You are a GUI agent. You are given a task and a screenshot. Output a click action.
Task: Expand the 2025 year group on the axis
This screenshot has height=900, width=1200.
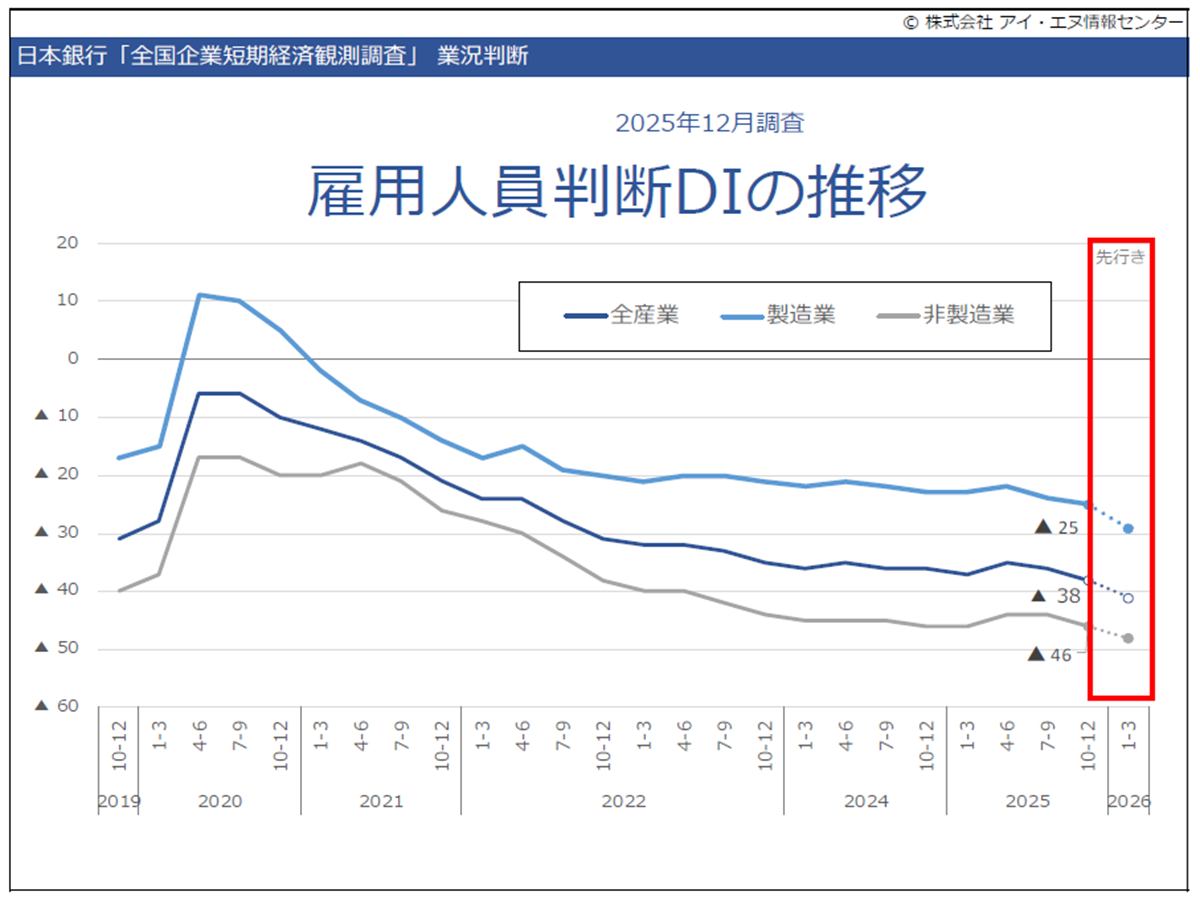click(1028, 801)
